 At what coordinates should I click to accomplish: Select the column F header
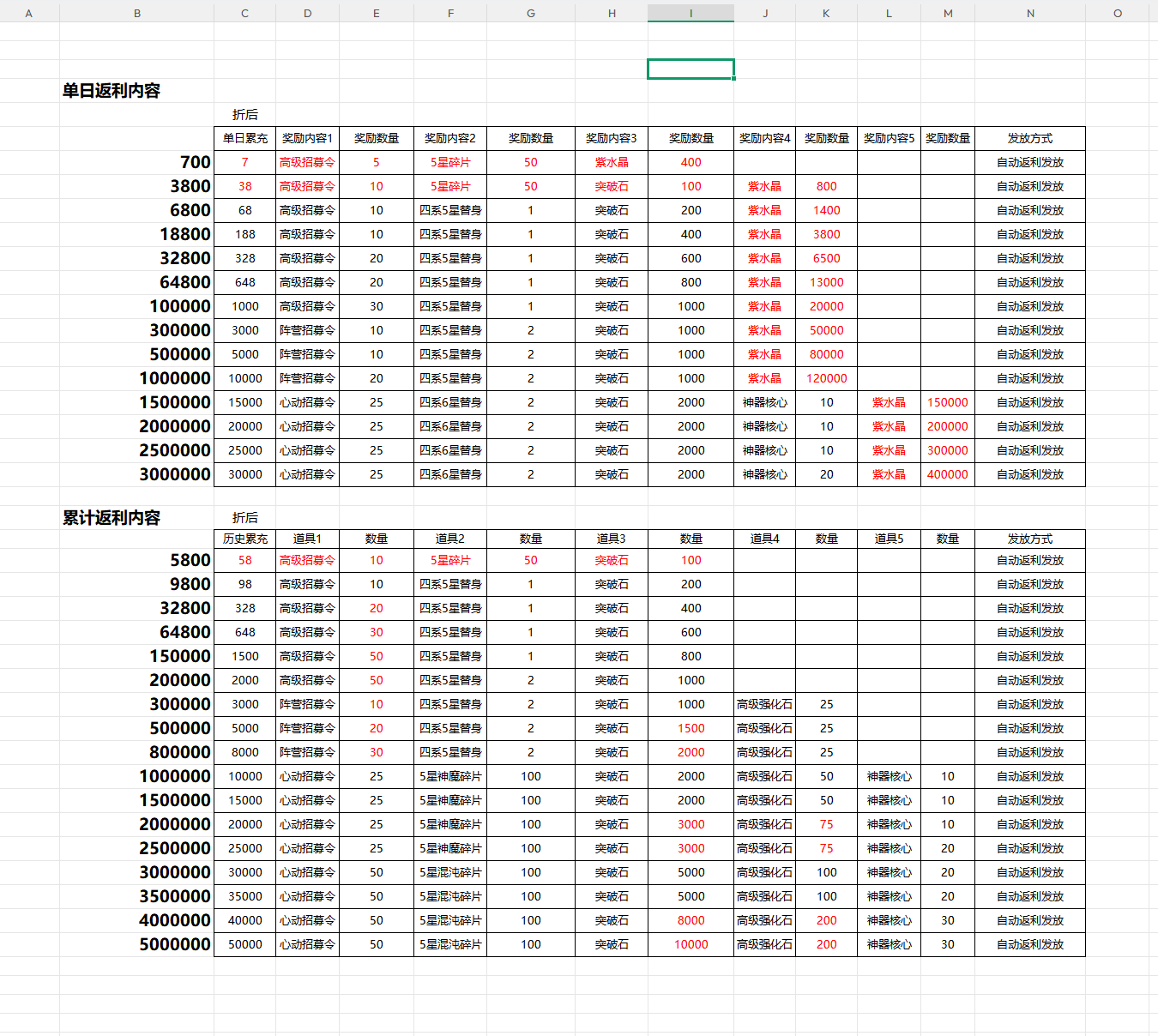click(450, 13)
